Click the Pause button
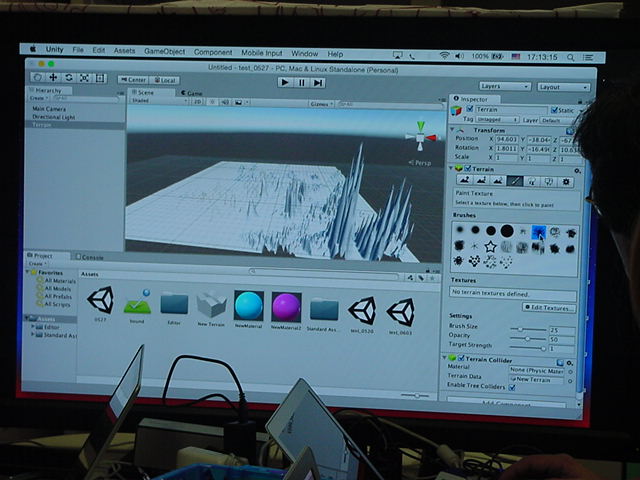 (302, 83)
